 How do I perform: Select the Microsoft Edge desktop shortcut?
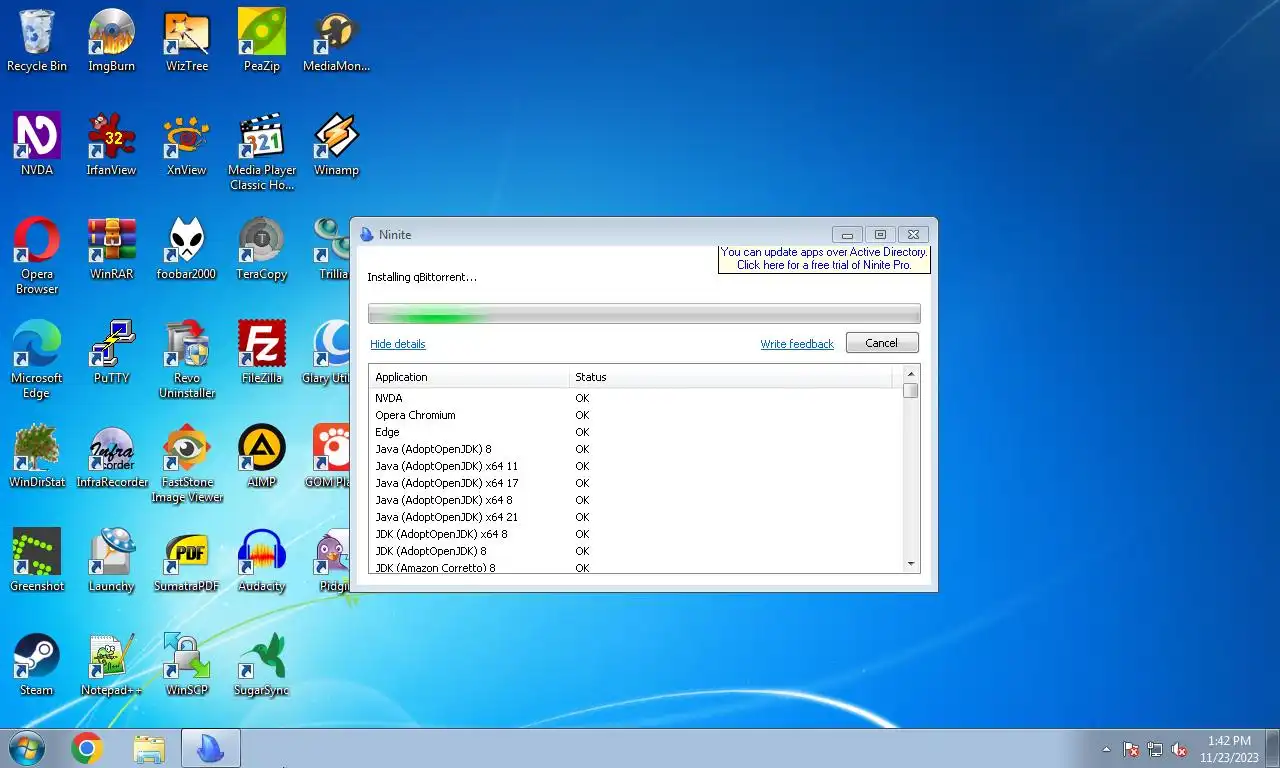click(37, 359)
